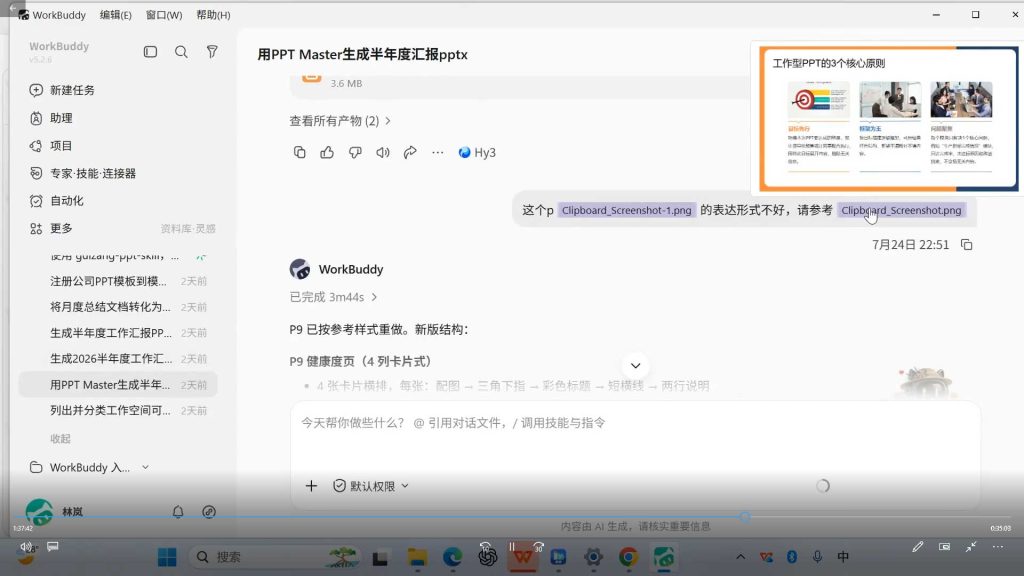Add attachment with the plus icon

(312, 486)
